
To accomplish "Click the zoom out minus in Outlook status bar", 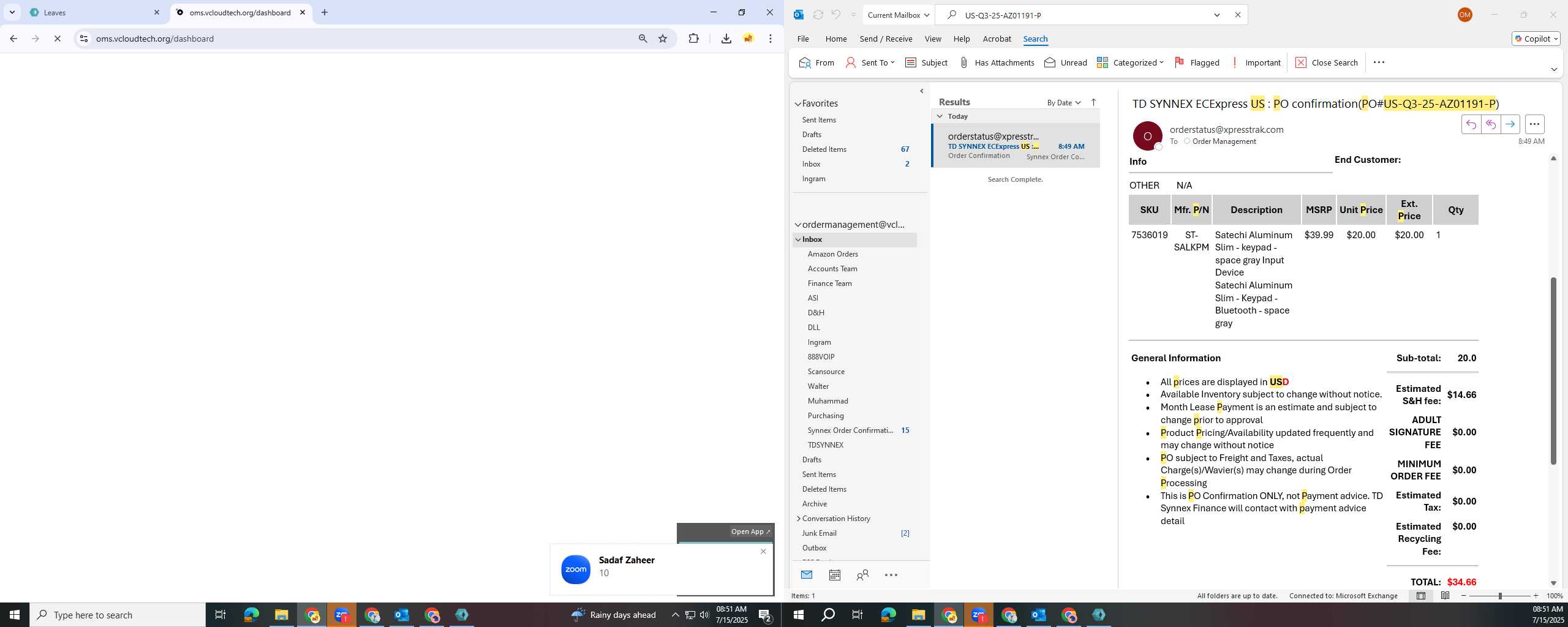I will (1464, 596).
